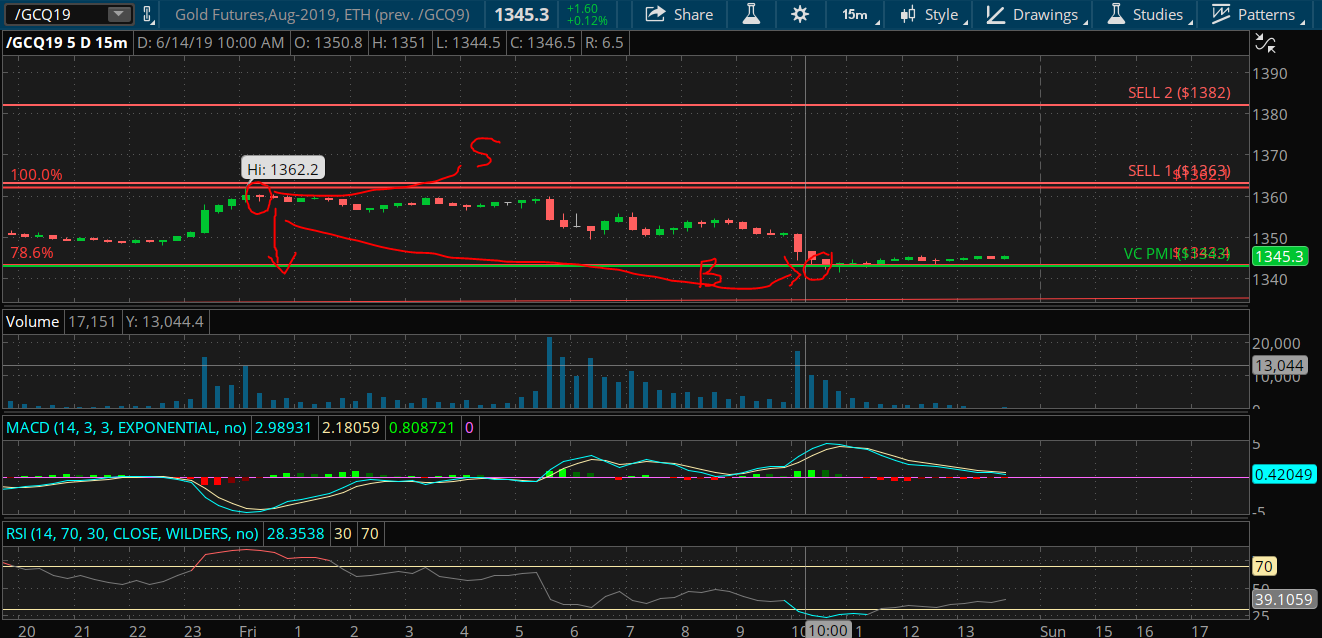Click the 78.6% Fibonacci level label

click(x=31, y=254)
